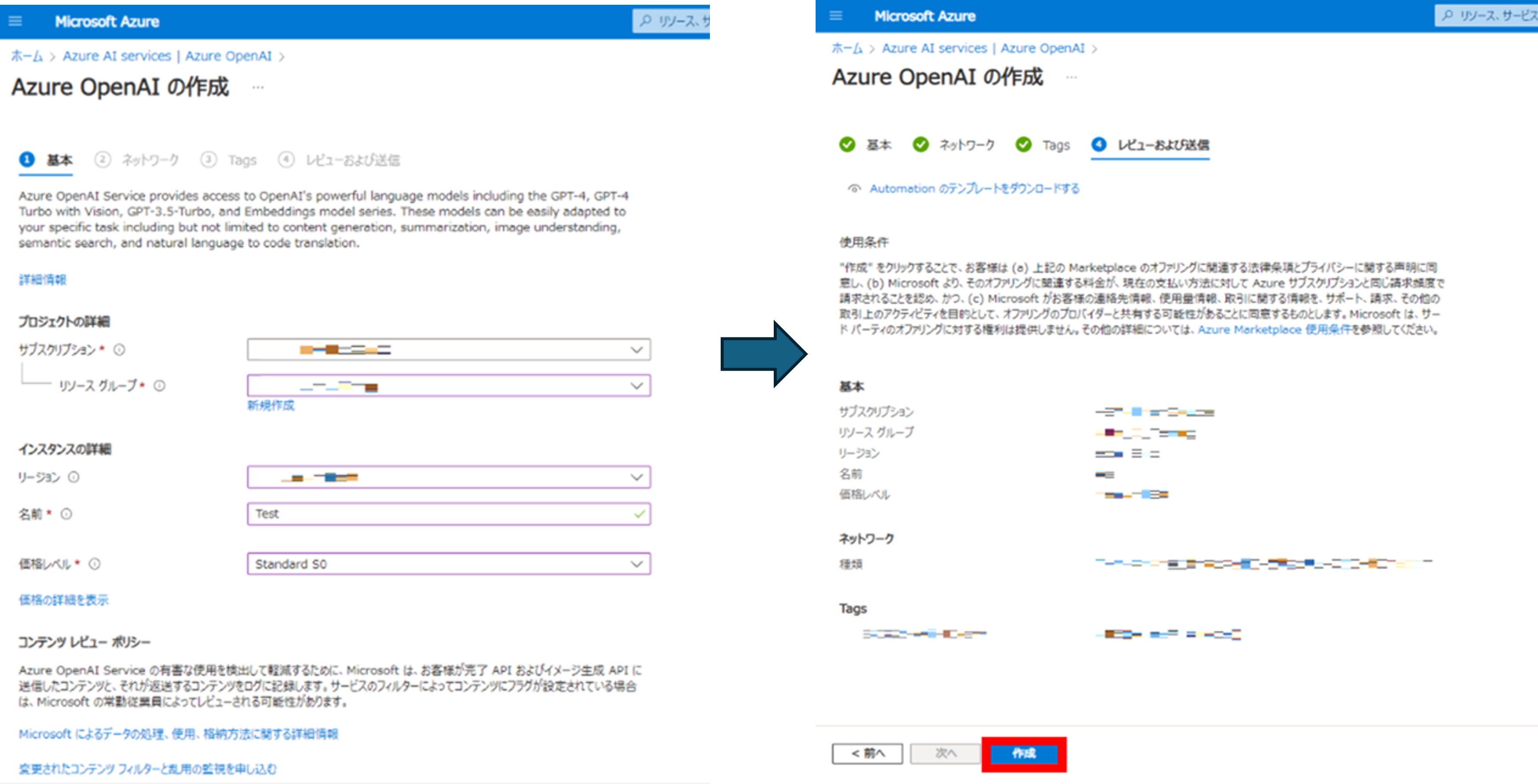Image resolution: width=1538 pixels, height=784 pixels.
Task: Open the 価格レベル Standard S0 dropdown
Action: point(449,564)
